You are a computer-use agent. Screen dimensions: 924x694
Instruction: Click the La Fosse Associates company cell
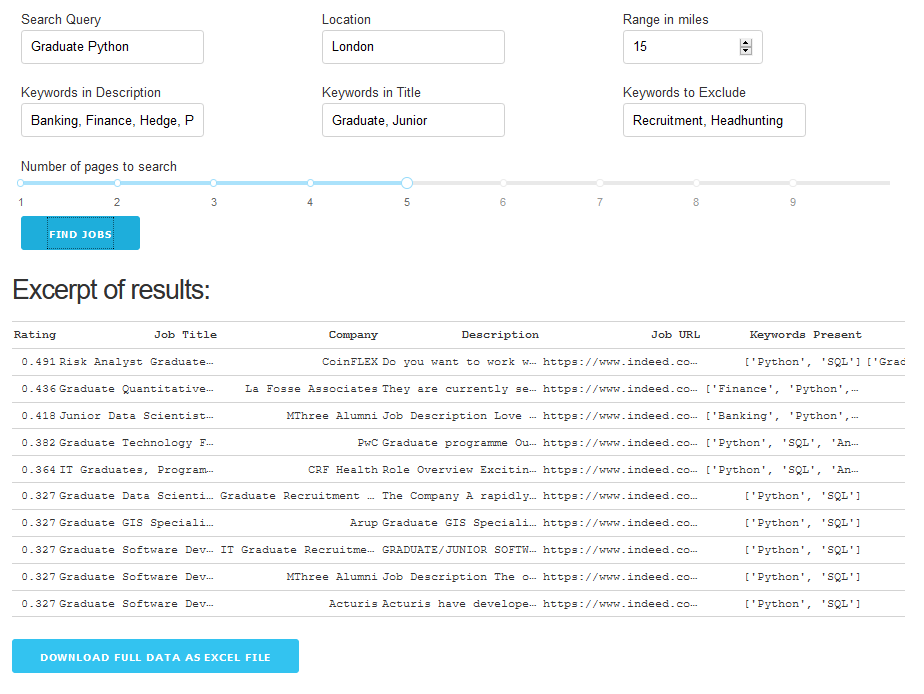click(x=311, y=389)
